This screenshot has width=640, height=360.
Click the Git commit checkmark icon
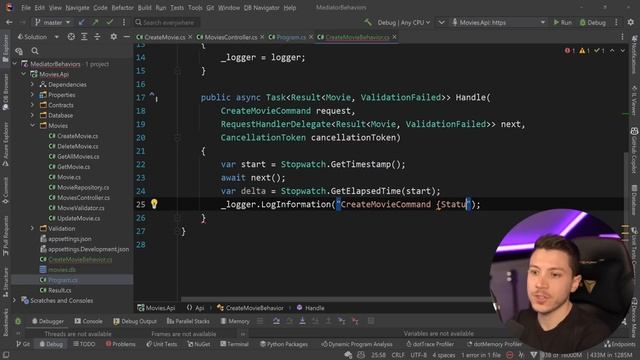tap(109, 22)
